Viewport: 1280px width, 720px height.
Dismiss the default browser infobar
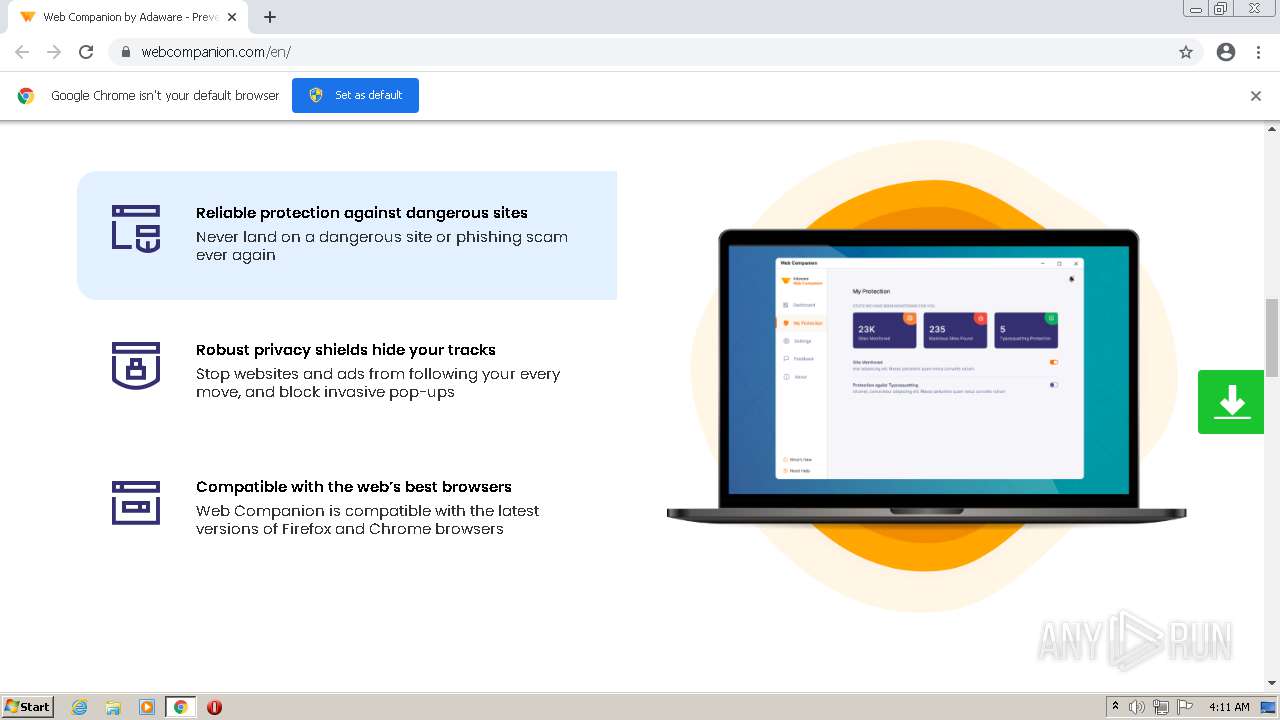[1256, 96]
